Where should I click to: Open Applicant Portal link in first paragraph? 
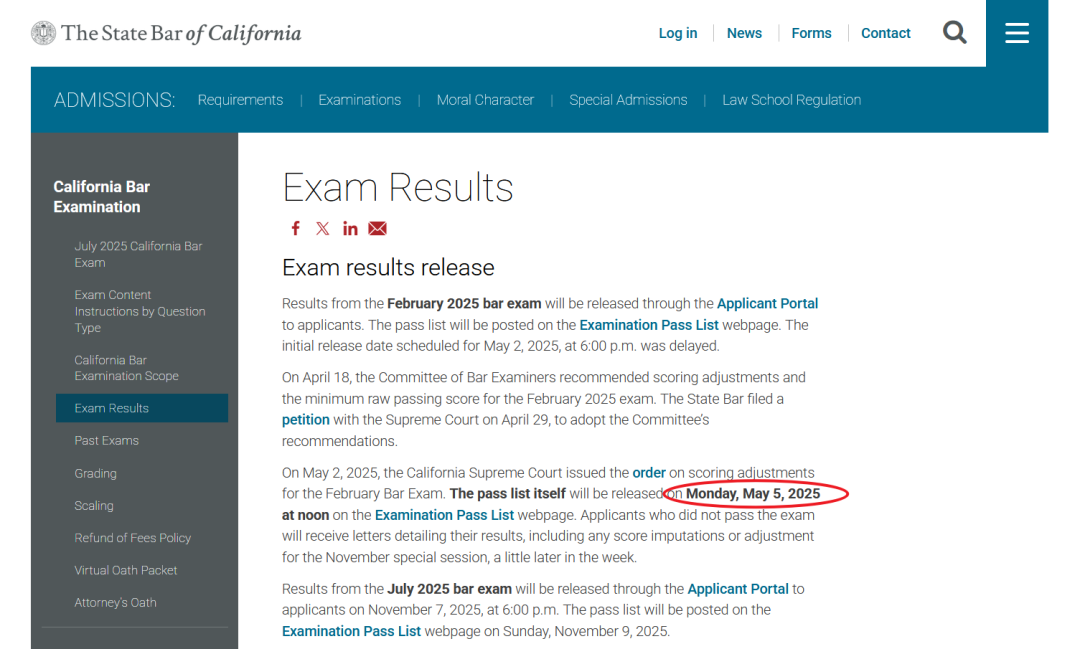767,304
